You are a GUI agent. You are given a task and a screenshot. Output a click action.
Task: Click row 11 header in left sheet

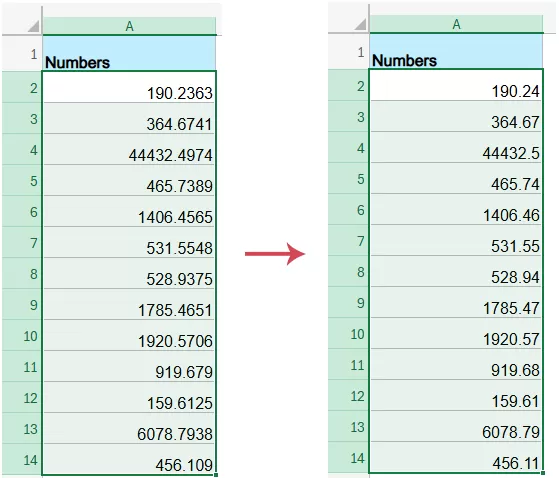click(x=22, y=366)
